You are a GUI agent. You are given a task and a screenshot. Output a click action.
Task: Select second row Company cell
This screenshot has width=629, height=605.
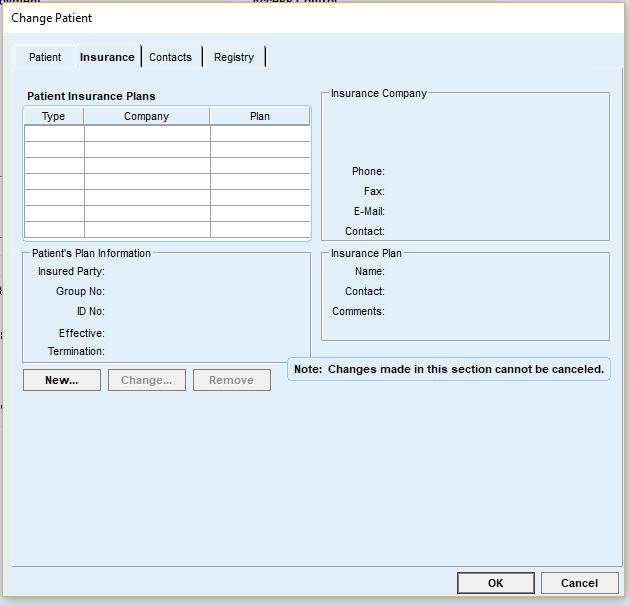(147, 149)
